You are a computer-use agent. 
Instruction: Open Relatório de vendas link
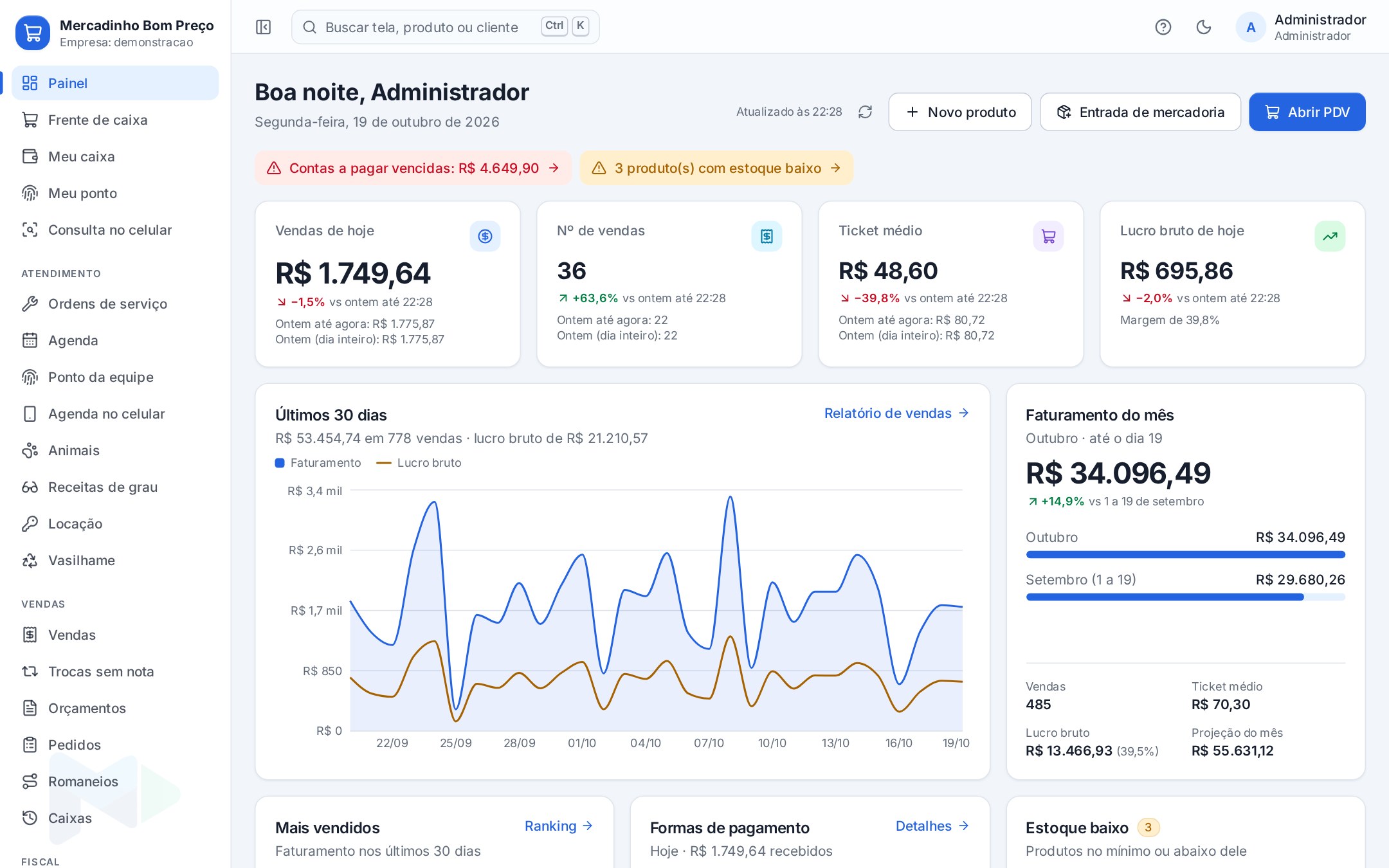pyautogui.click(x=896, y=413)
